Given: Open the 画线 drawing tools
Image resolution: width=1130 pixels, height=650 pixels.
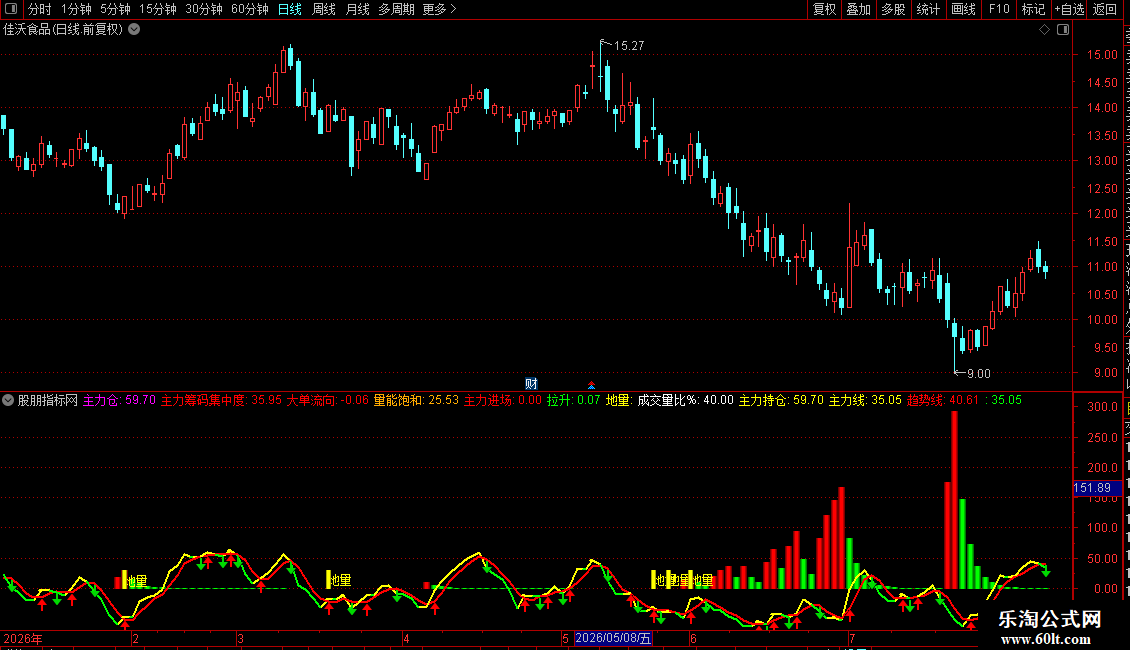Looking at the screenshot, I should point(963,9).
